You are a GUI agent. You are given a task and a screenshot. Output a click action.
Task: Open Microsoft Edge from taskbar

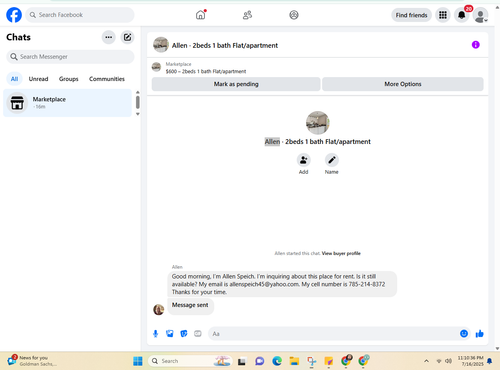(x=277, y=361)
